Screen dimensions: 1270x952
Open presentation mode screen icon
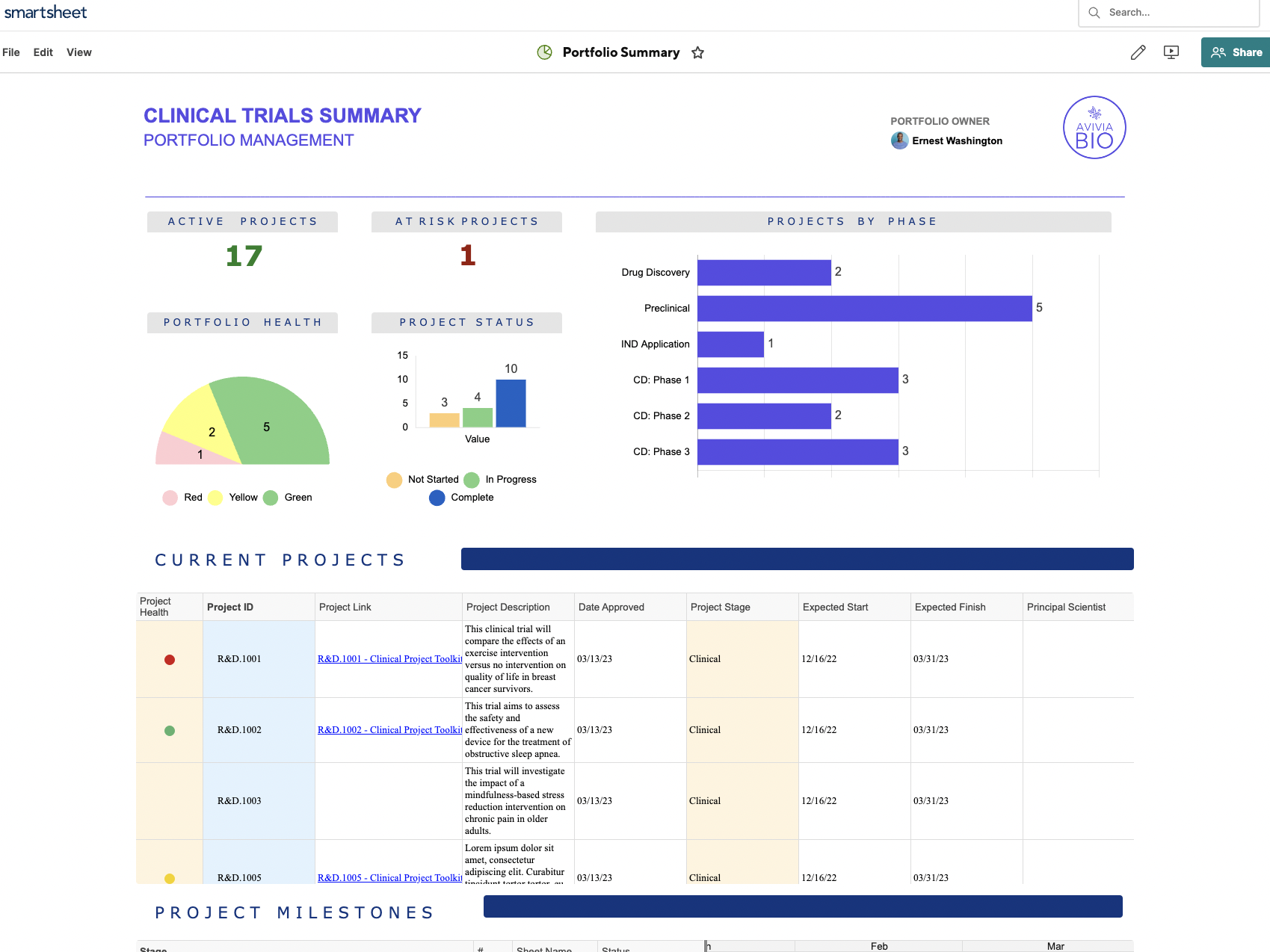[1171, 52]
